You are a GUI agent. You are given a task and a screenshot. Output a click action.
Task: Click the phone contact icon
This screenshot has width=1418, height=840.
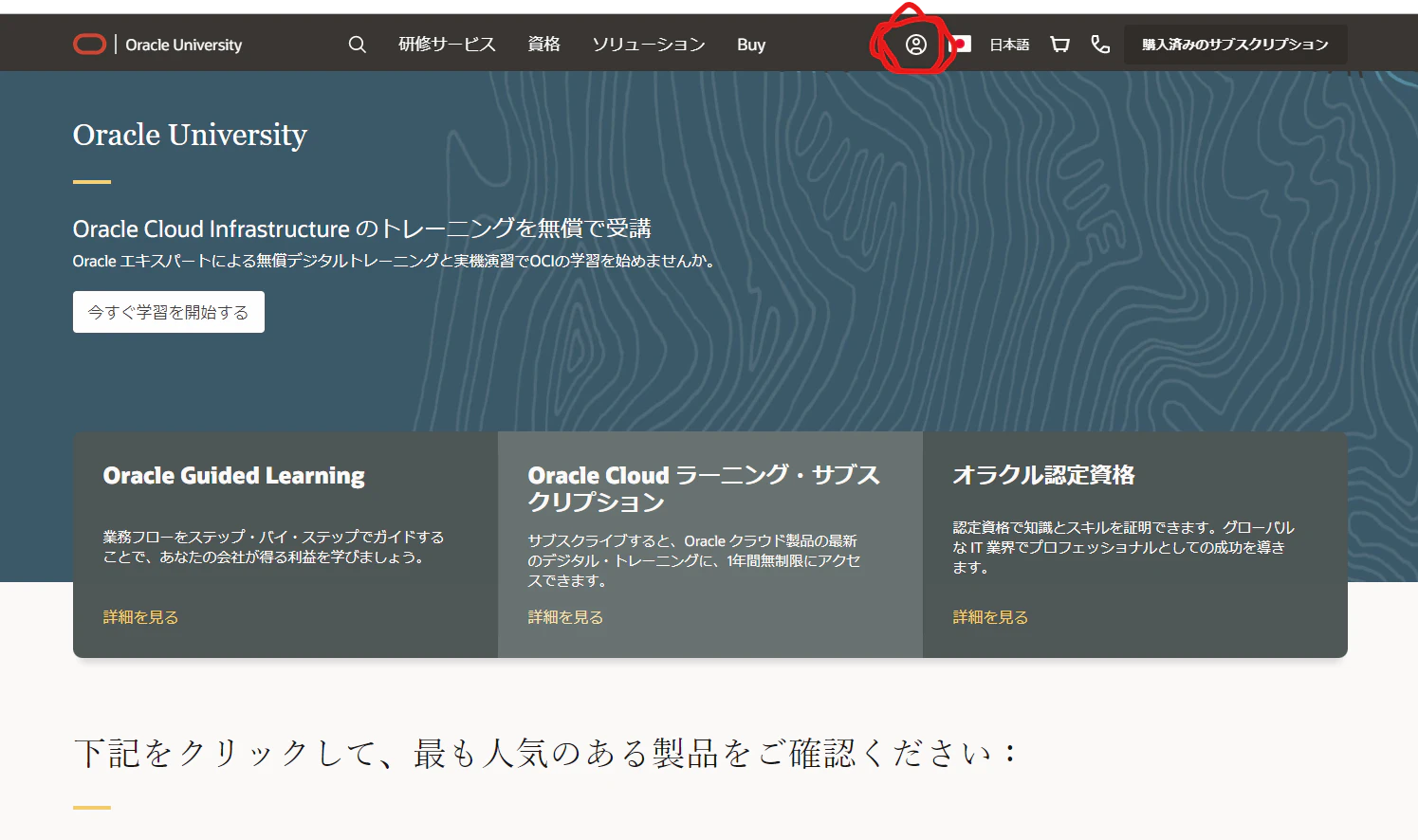(1100, 45)
